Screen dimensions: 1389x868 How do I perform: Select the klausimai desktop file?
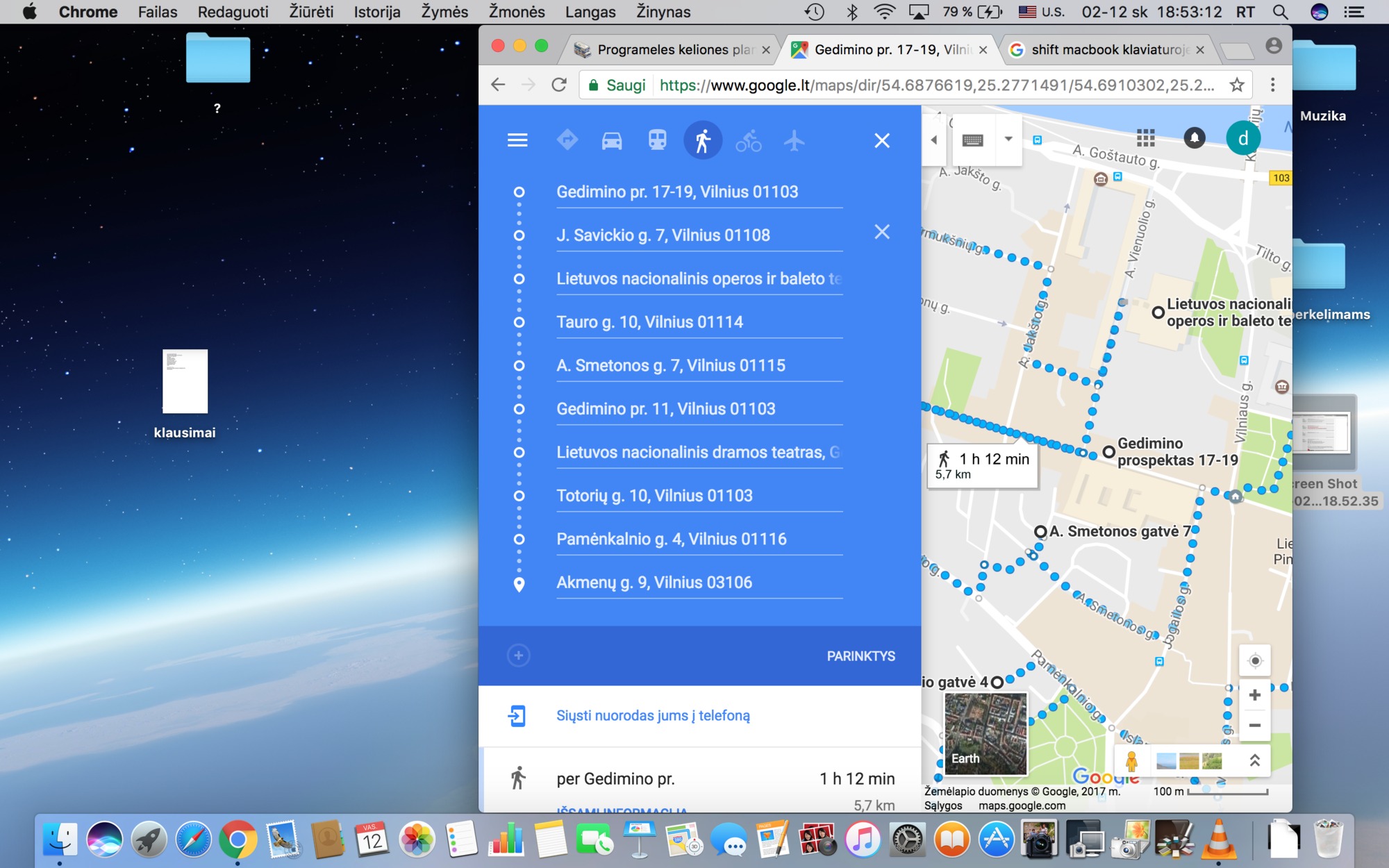tap(185, 394)
